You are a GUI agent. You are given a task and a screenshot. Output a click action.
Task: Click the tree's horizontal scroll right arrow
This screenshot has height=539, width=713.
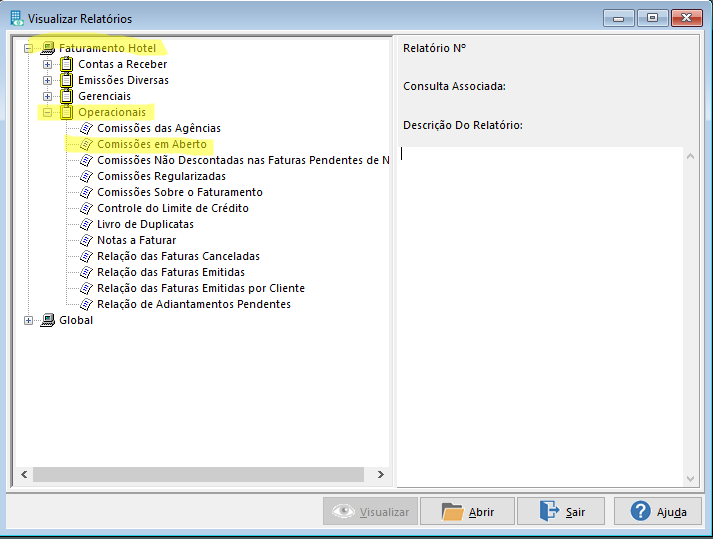coord(381,474)
